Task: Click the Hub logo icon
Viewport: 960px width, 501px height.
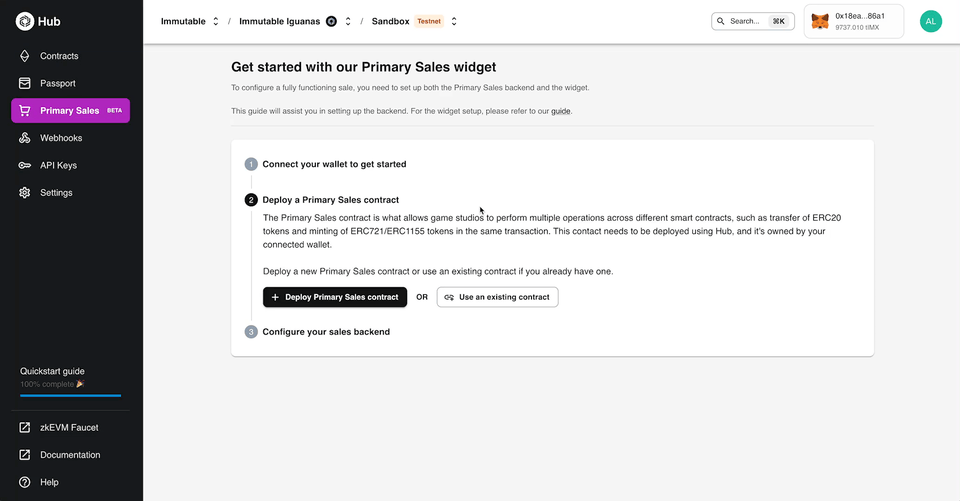Action: (x=25, y=21)
